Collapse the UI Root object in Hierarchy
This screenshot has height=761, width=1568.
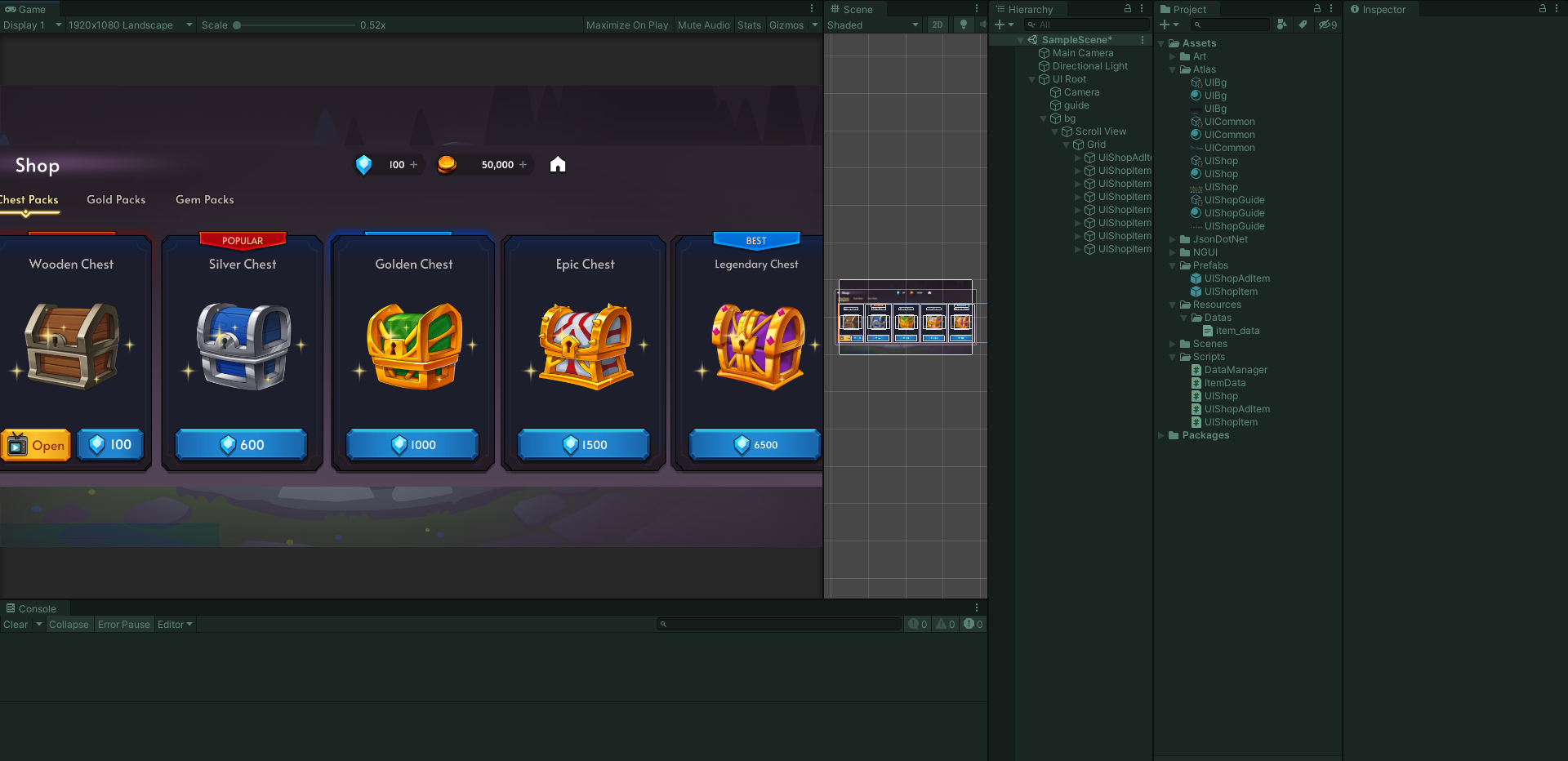(1031, 79)
